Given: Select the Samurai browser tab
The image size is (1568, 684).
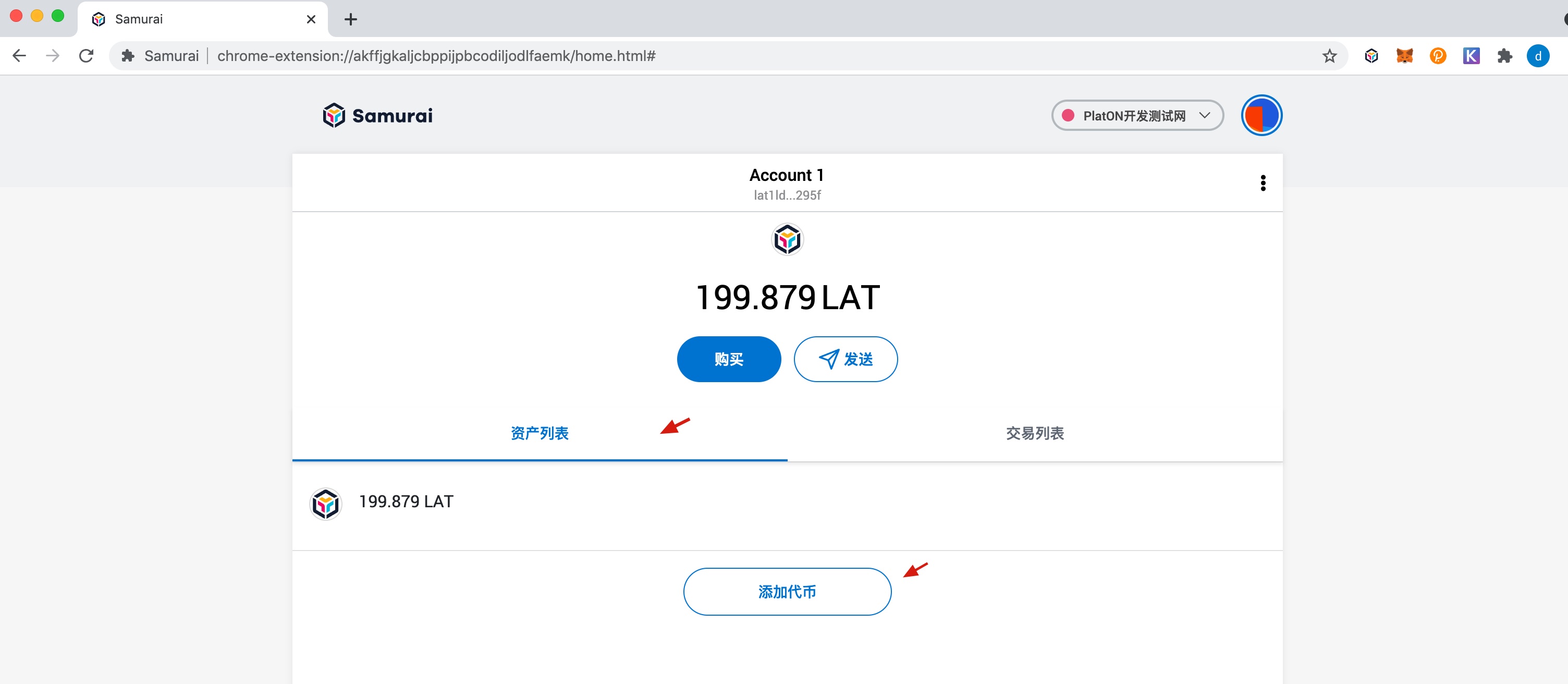Looking at the screenshot, I should (x=203, y=19).
